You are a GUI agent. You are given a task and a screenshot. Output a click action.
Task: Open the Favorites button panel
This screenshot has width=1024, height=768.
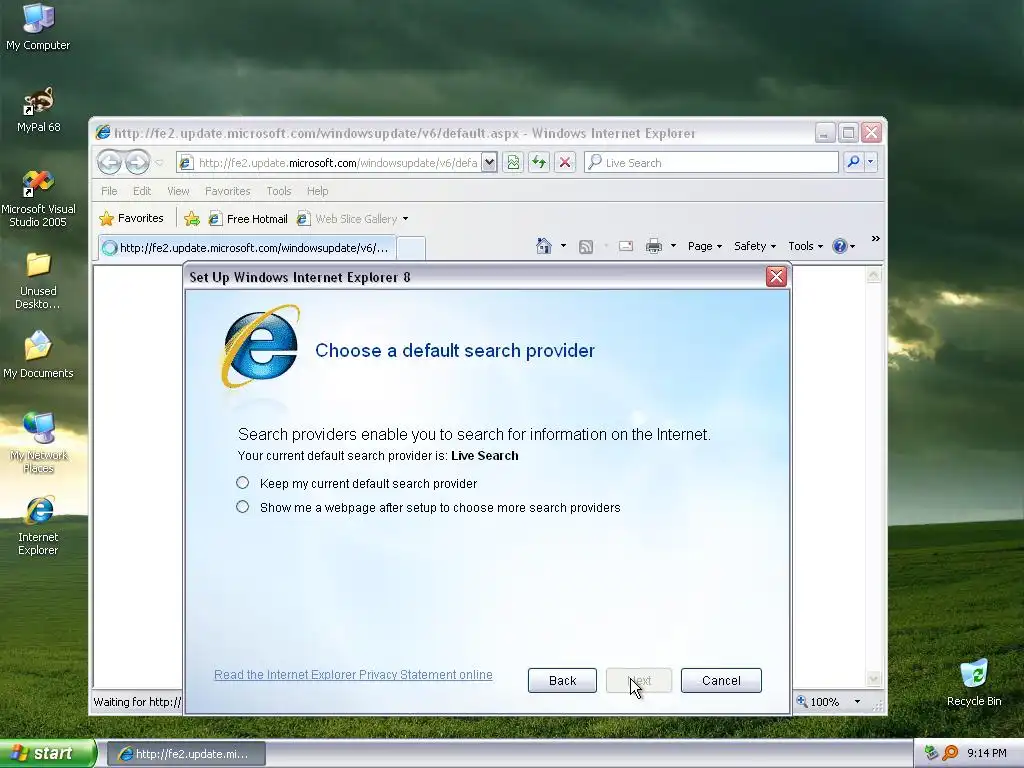pyautogui.click(x=132, y=218)
